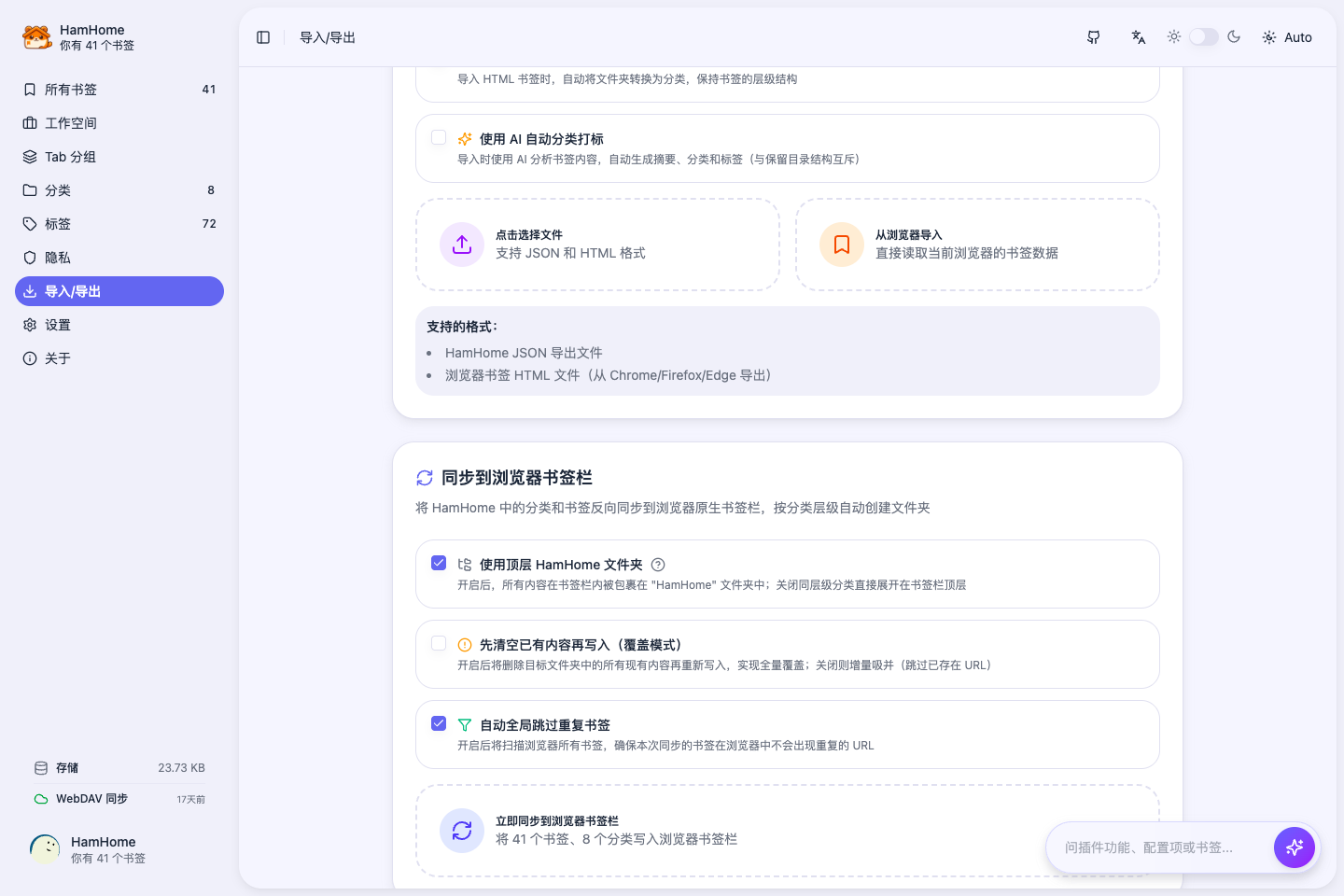
Task: Click HamHome JSON 导出文件 list item
Action: pyautogui.click(x=524, y=353)
